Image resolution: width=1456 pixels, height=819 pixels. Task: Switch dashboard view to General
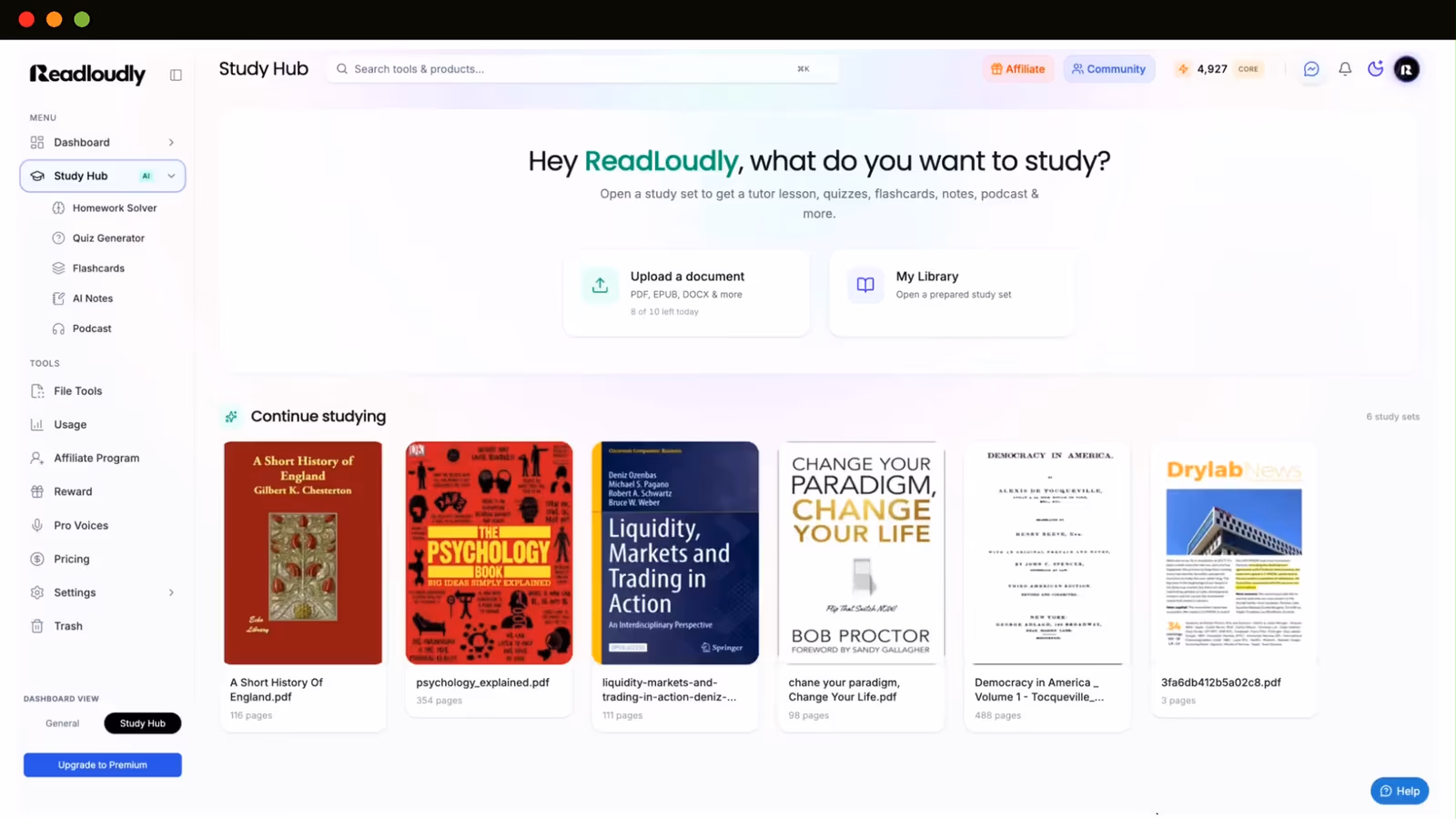pos(63,723)
